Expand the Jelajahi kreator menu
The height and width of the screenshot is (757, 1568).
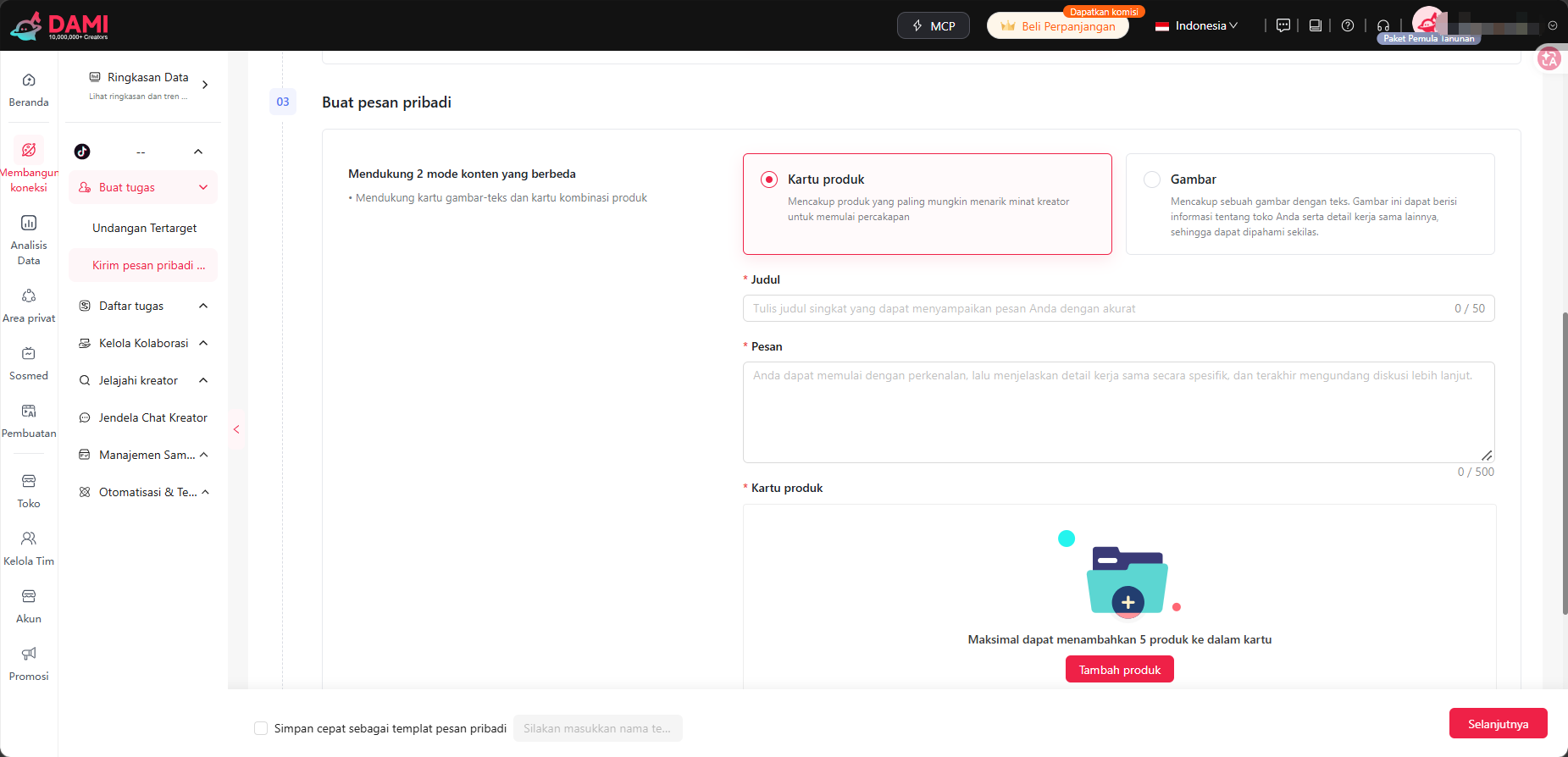pos(203,380)
